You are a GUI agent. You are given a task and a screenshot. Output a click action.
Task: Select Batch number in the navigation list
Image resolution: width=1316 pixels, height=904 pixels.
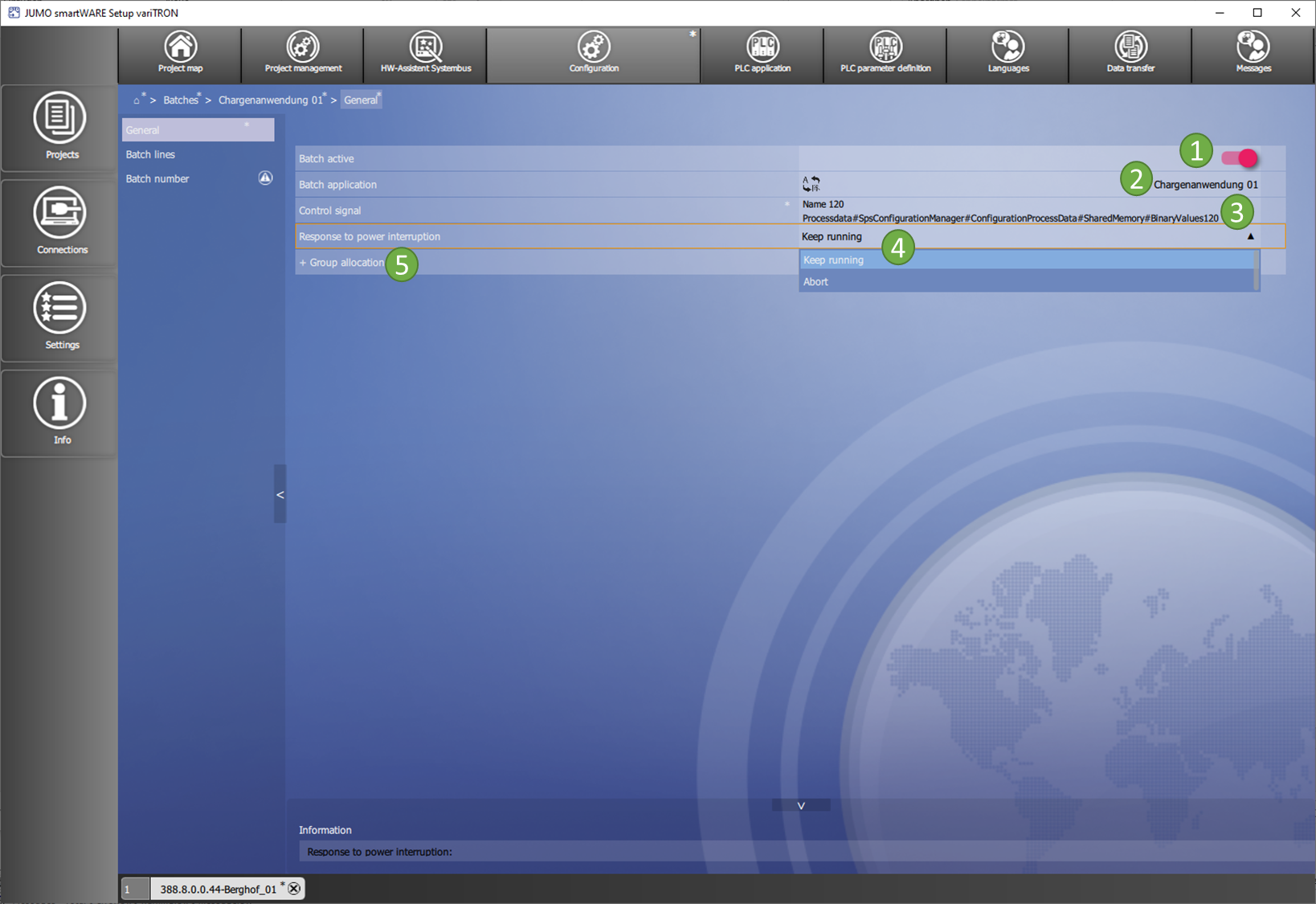tap(157, 178)
